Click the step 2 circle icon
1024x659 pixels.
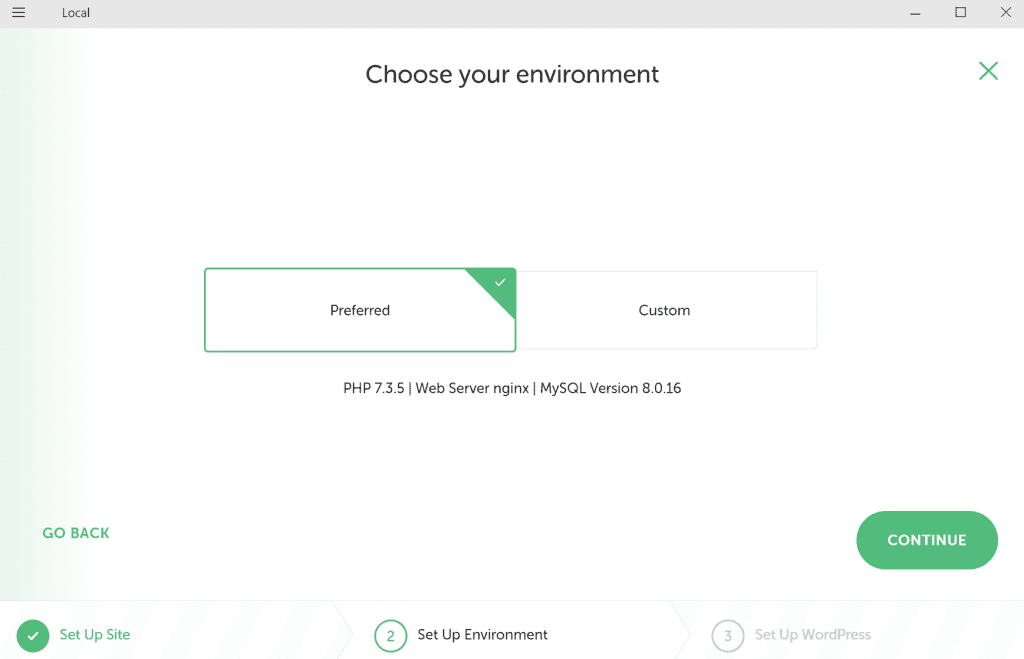pos(391,635)
